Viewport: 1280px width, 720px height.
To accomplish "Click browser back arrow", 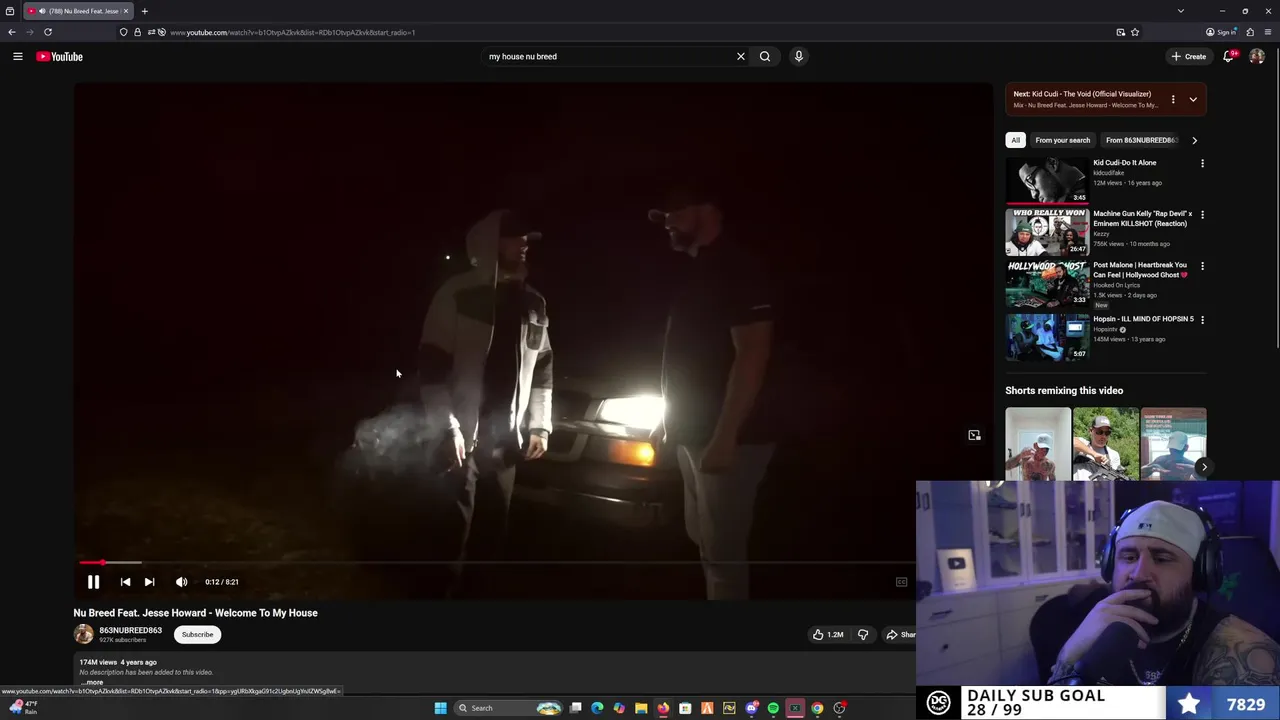I will pos(12,32).
